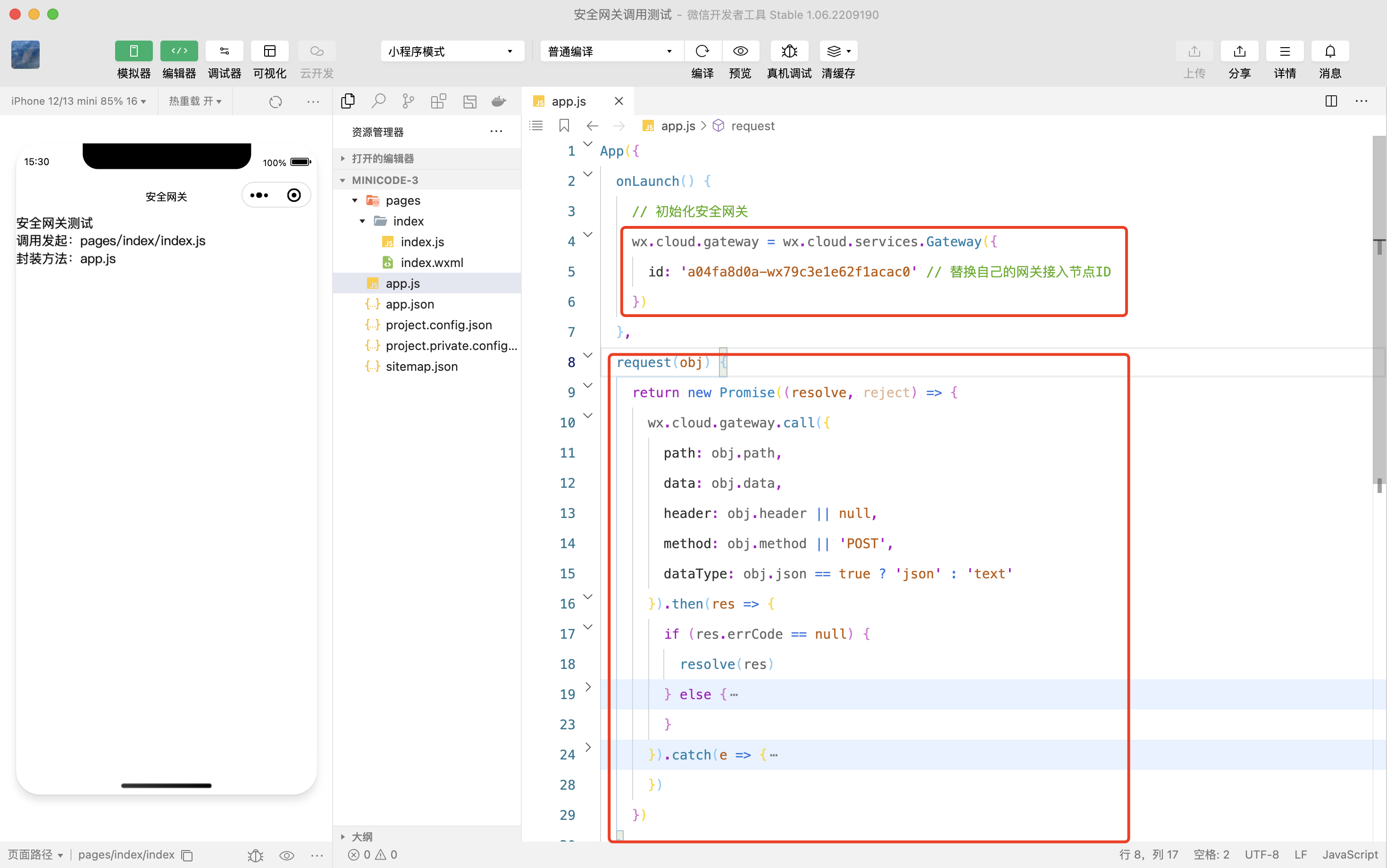This screenshot has width=1387, height=868.
Task: Click the bookmark icon in the breadcrumb bar
Action: coord(564,126)
